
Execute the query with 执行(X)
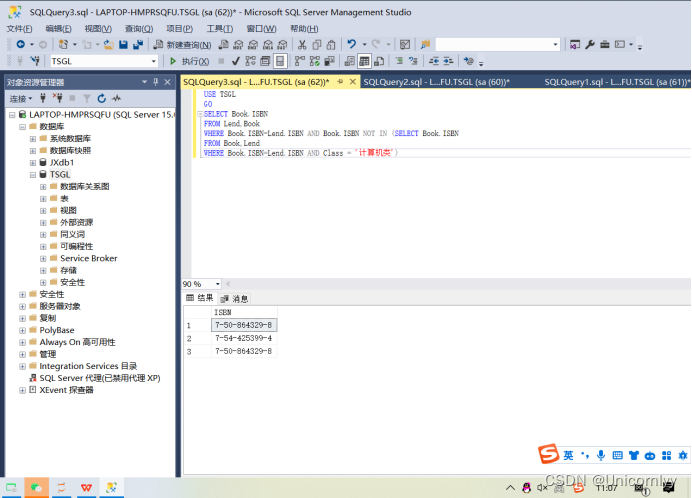(x=189, y=61)
